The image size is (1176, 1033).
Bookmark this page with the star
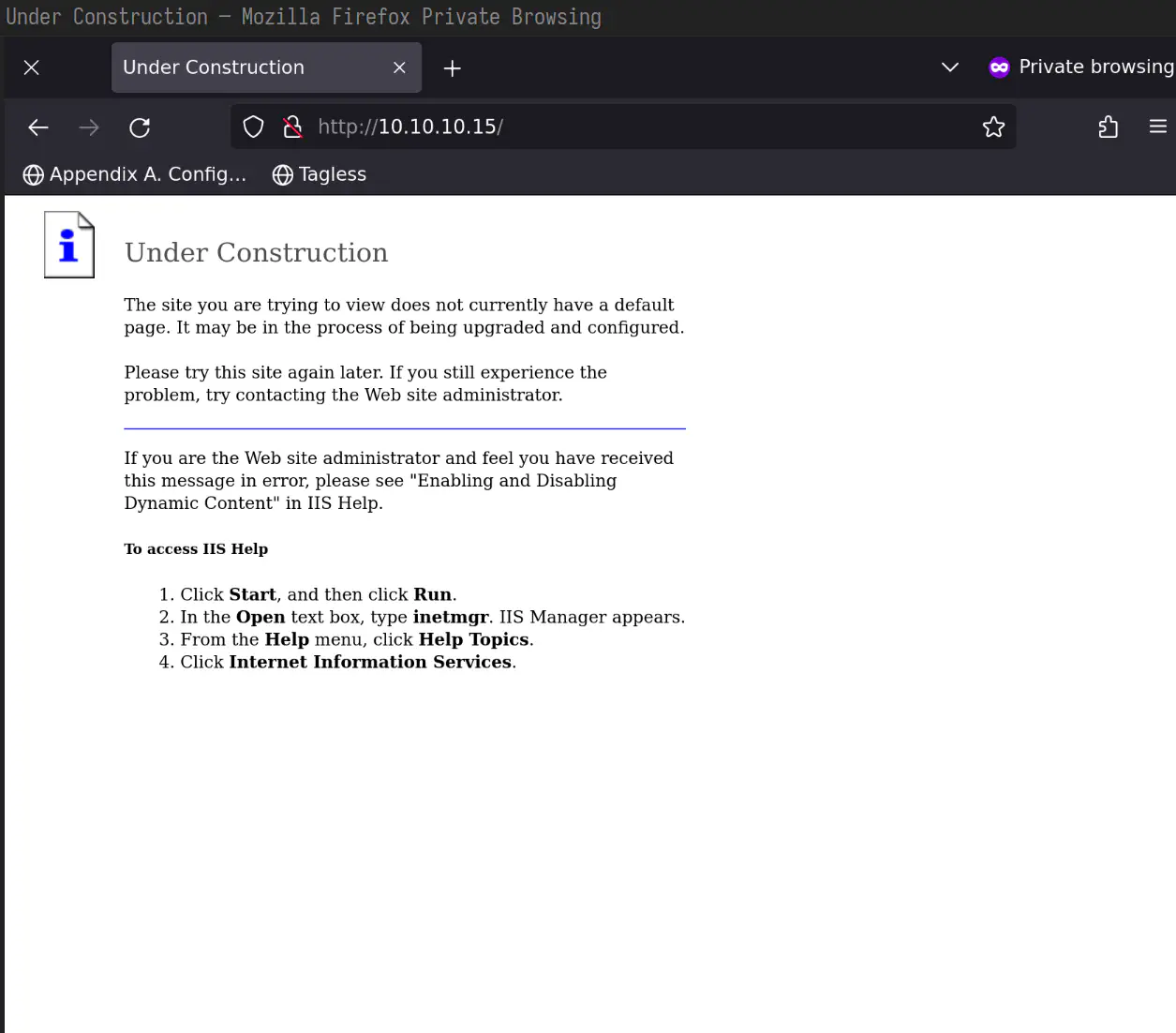(x=993, y=127)
